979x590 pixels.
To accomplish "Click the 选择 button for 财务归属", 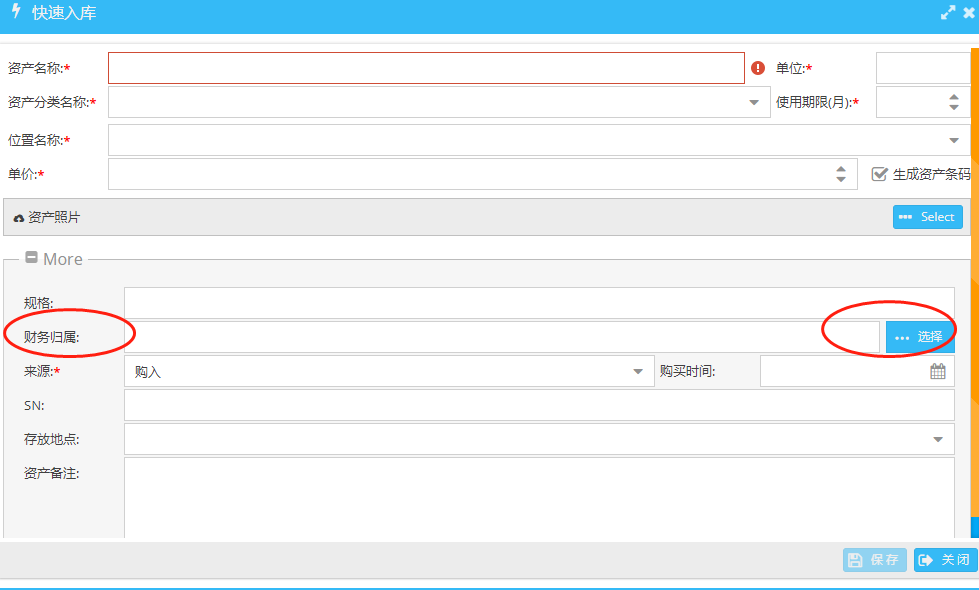I will 920,337.
